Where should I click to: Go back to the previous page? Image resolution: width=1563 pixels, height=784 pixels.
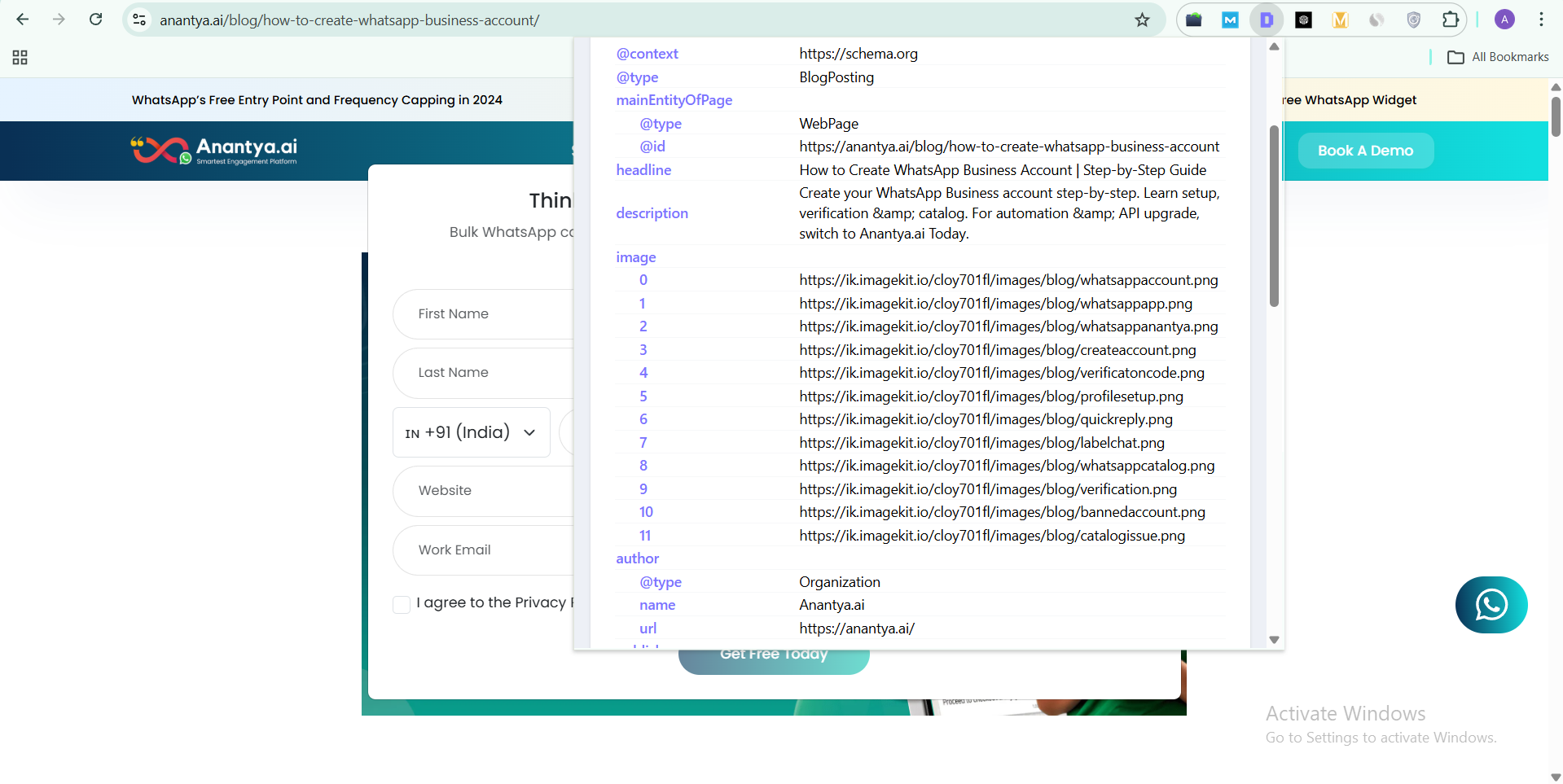point(22,20)
